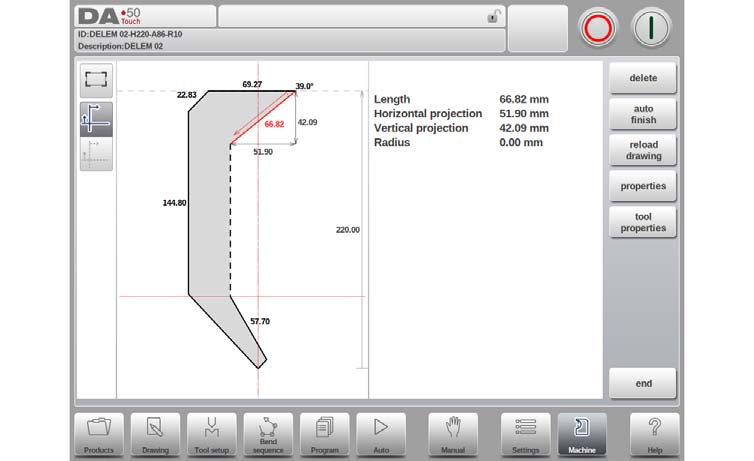Open the Bend sequence view
Viewport: 754px width, 461px height.
(x=268, y=434)
